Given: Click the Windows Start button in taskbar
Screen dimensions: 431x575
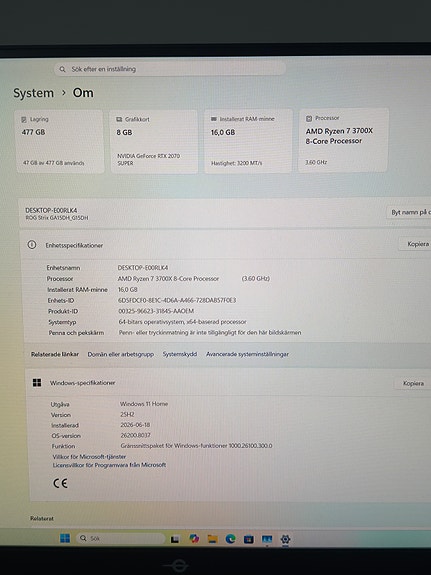Looking at the screenshot, I should point(65,538).
